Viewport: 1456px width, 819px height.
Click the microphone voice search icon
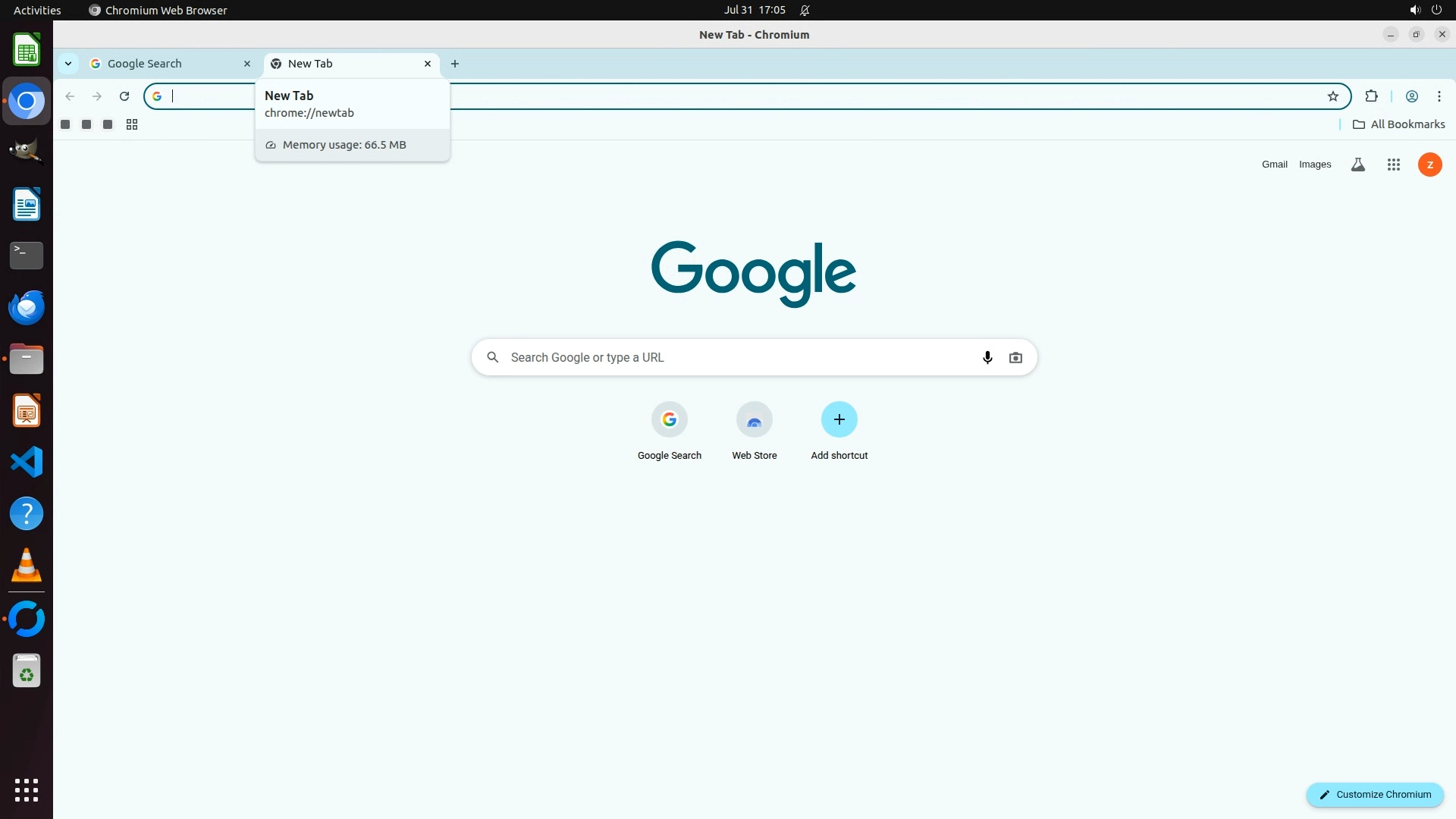987,357
